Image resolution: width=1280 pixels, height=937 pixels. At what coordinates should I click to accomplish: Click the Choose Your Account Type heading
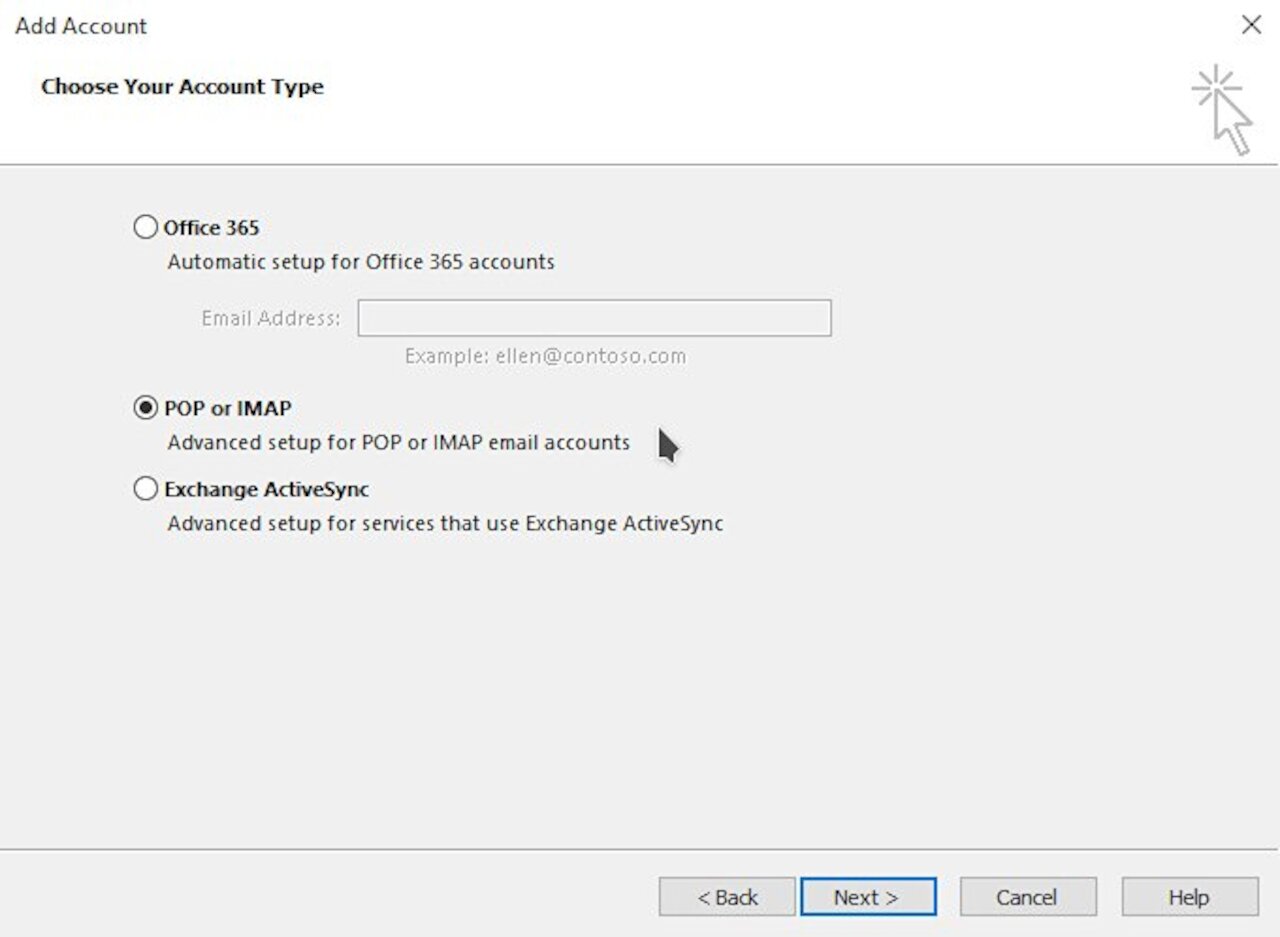tap(182, 87)
